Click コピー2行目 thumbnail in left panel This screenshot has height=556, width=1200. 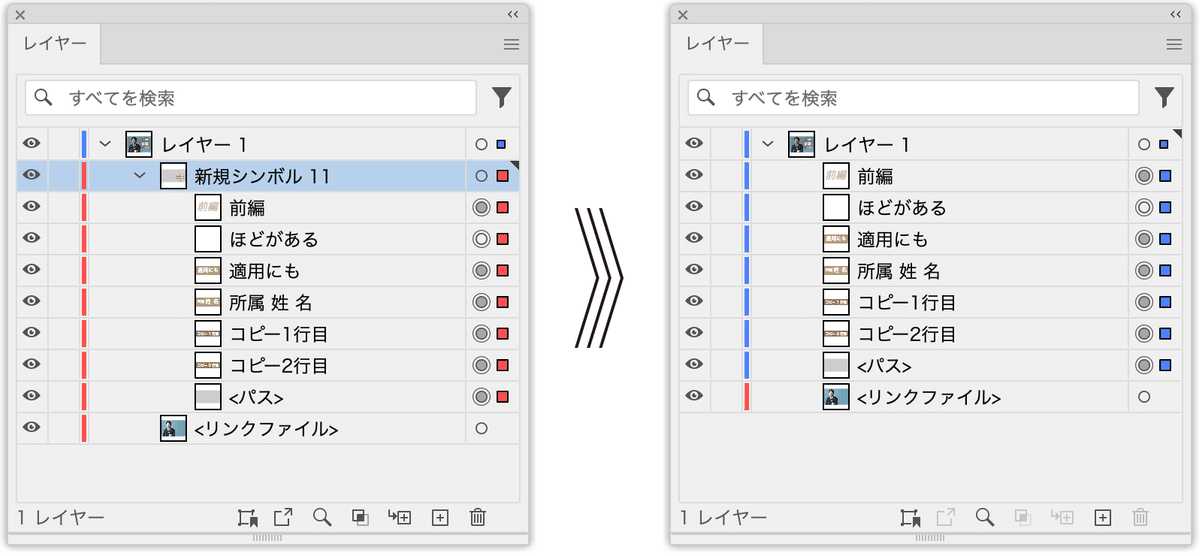coord(208,365)
